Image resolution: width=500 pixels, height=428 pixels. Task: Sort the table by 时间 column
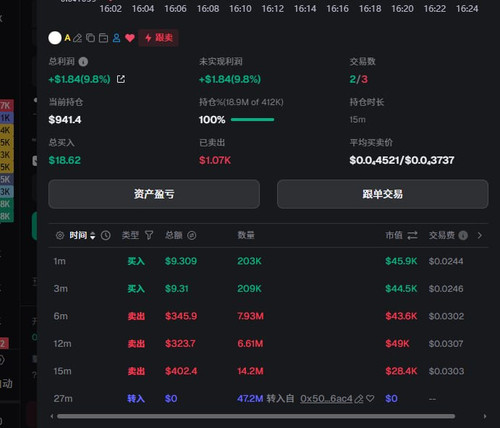pos(82,235)
